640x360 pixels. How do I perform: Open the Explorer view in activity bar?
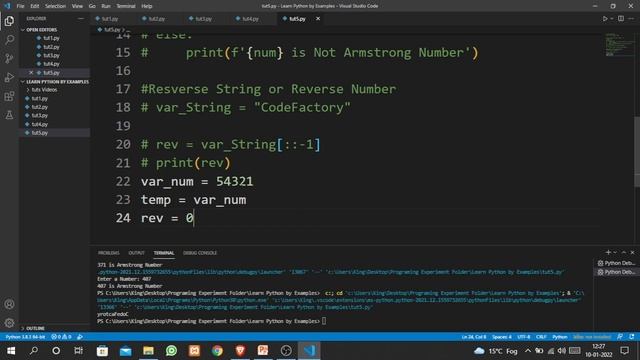(9, 21)
